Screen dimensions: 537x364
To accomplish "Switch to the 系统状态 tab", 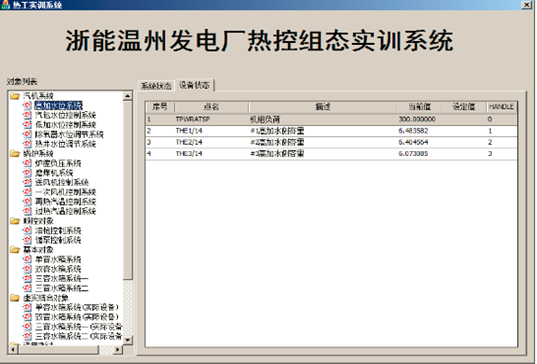I will click(156, 86).
